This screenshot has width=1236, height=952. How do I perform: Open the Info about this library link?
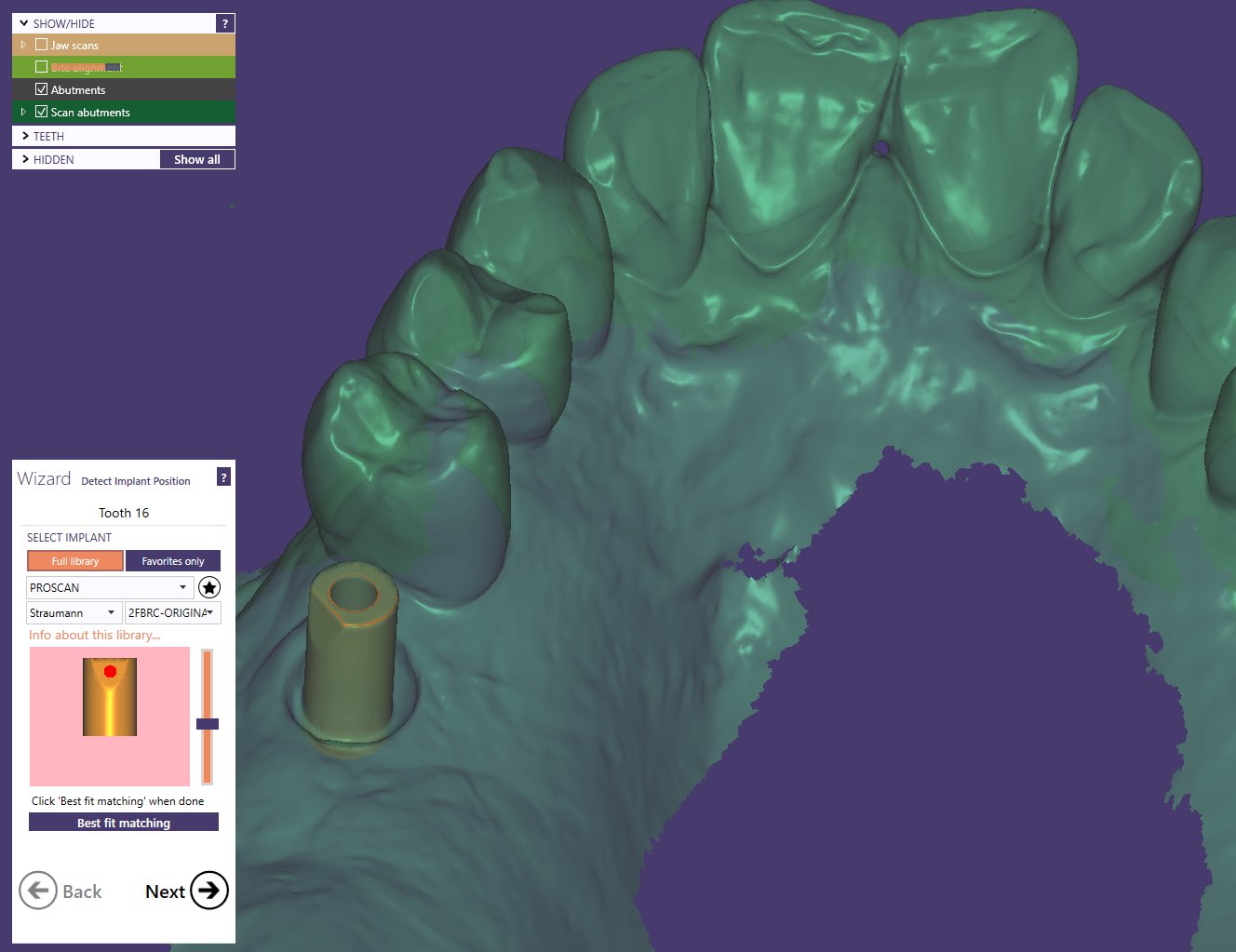pos(94,635)
